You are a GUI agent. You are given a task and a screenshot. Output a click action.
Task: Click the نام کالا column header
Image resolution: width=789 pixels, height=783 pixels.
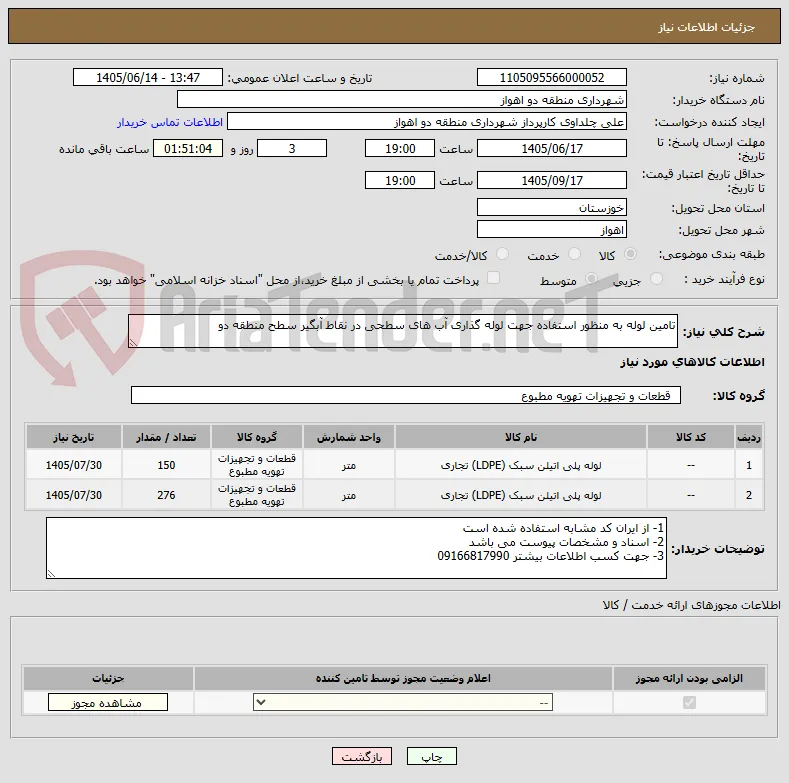click(x=521, y=437)
